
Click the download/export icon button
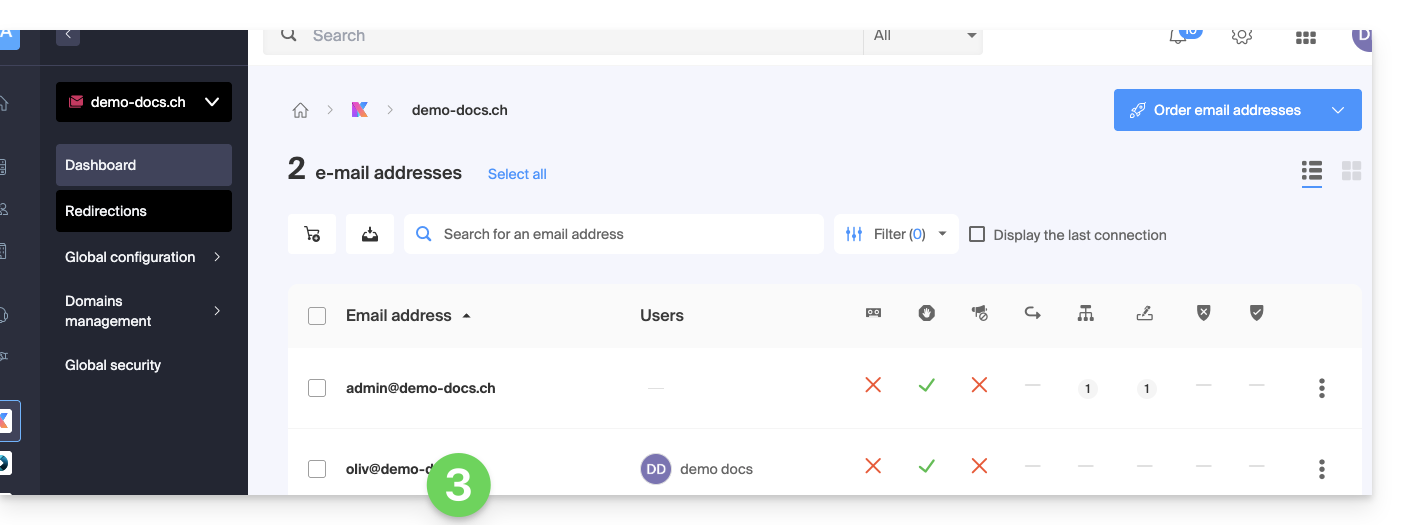(x=370, y=234)
